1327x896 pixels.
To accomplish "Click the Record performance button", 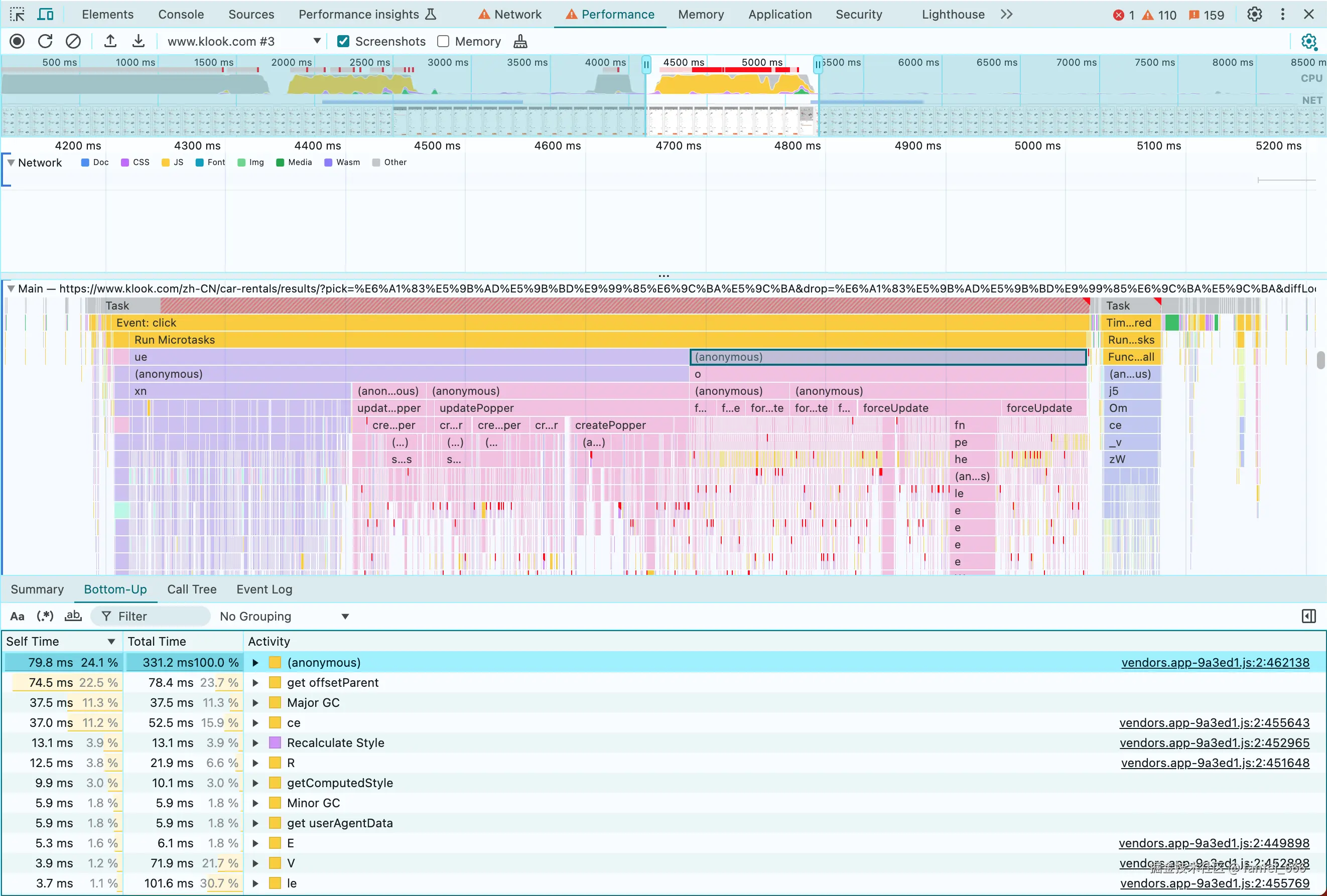I will click(x=17, y=41).
